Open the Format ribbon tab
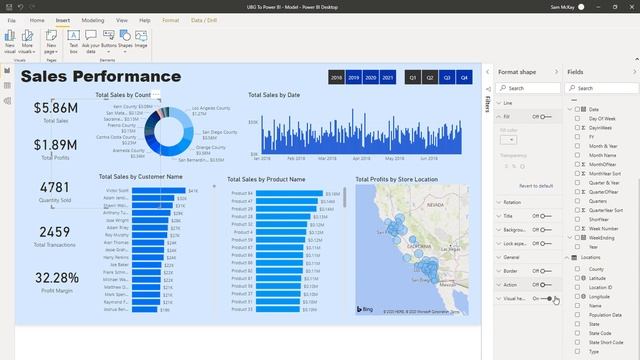The width and height of the screenshot is (640, 360). pos(171,20)
